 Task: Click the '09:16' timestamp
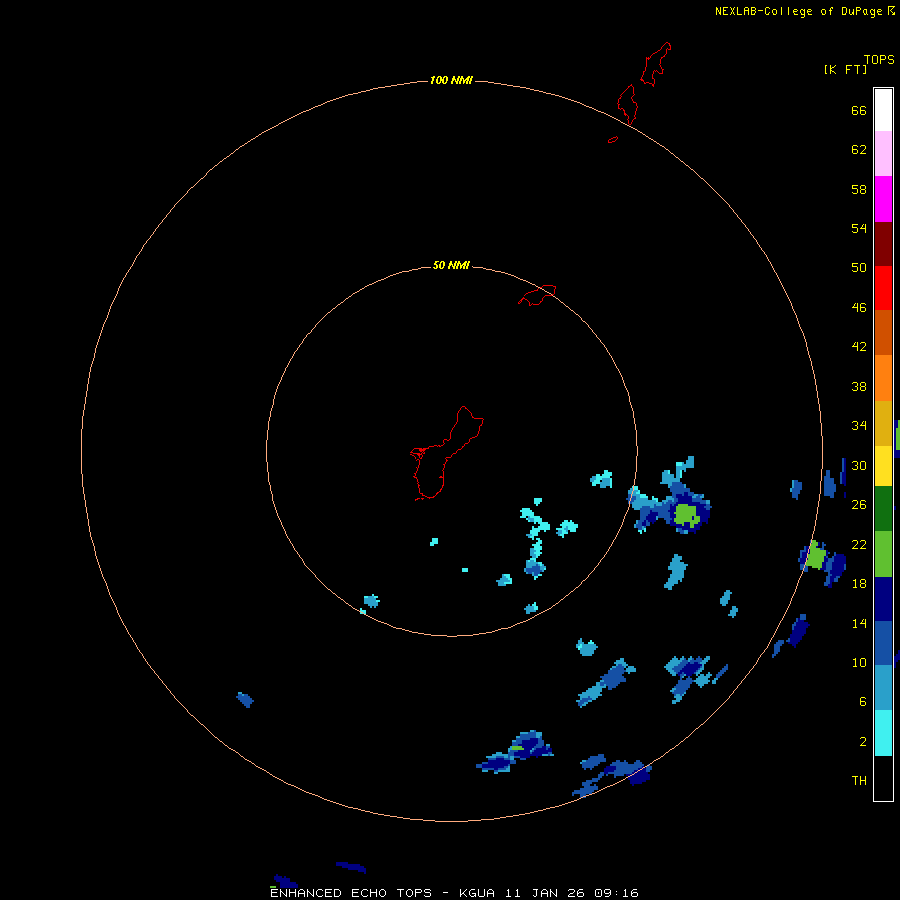[x=616, y=893]
